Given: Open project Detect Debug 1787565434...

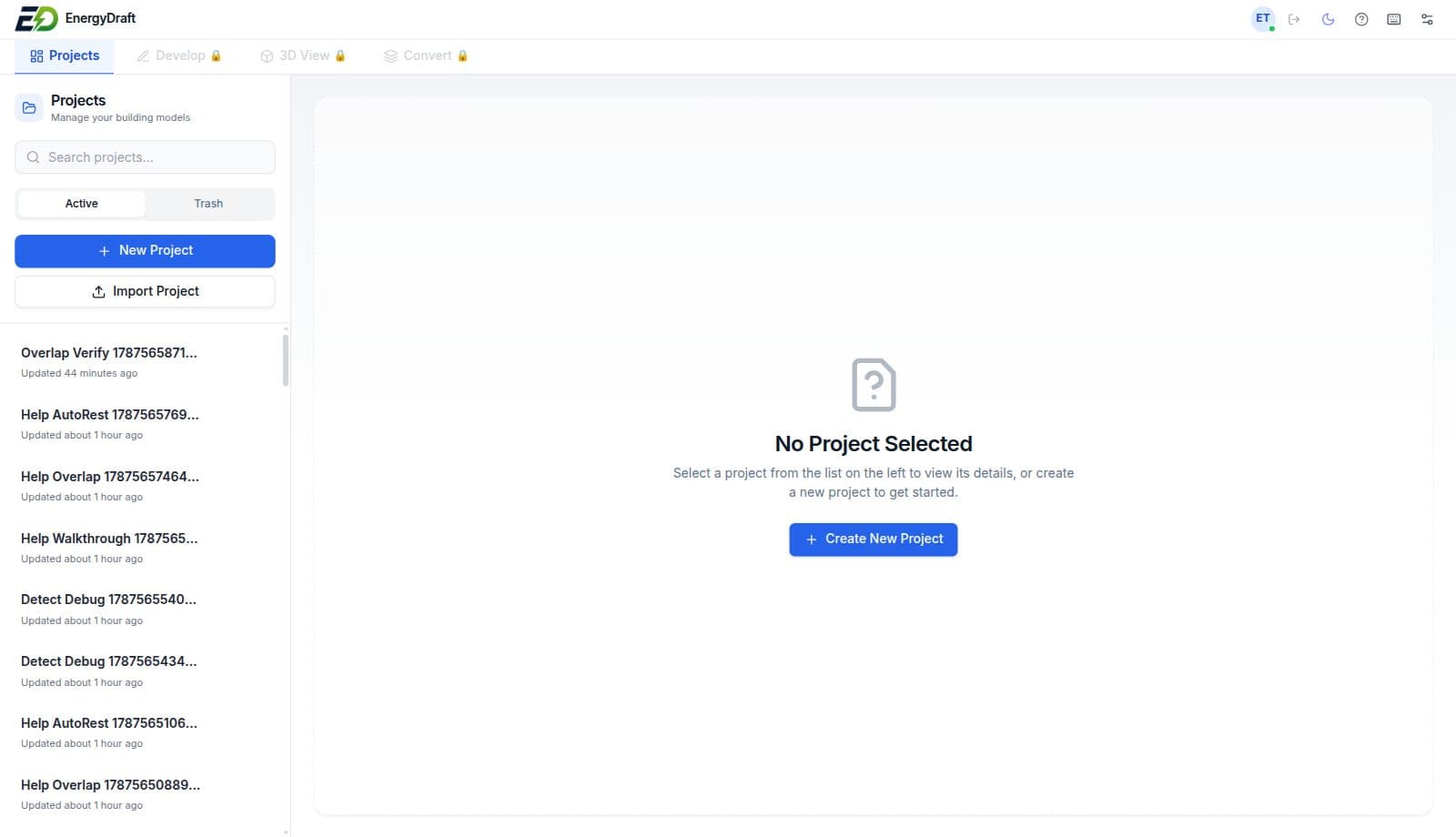Looking at the screenshot, I should pyautogui.click(x=141, y=671).
